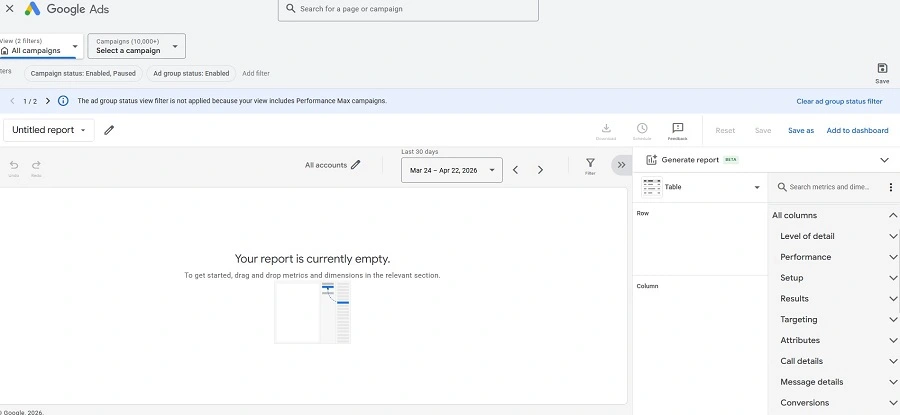Go to the next date range
This screenshot has width=900, height=415.
click(540, 170)
